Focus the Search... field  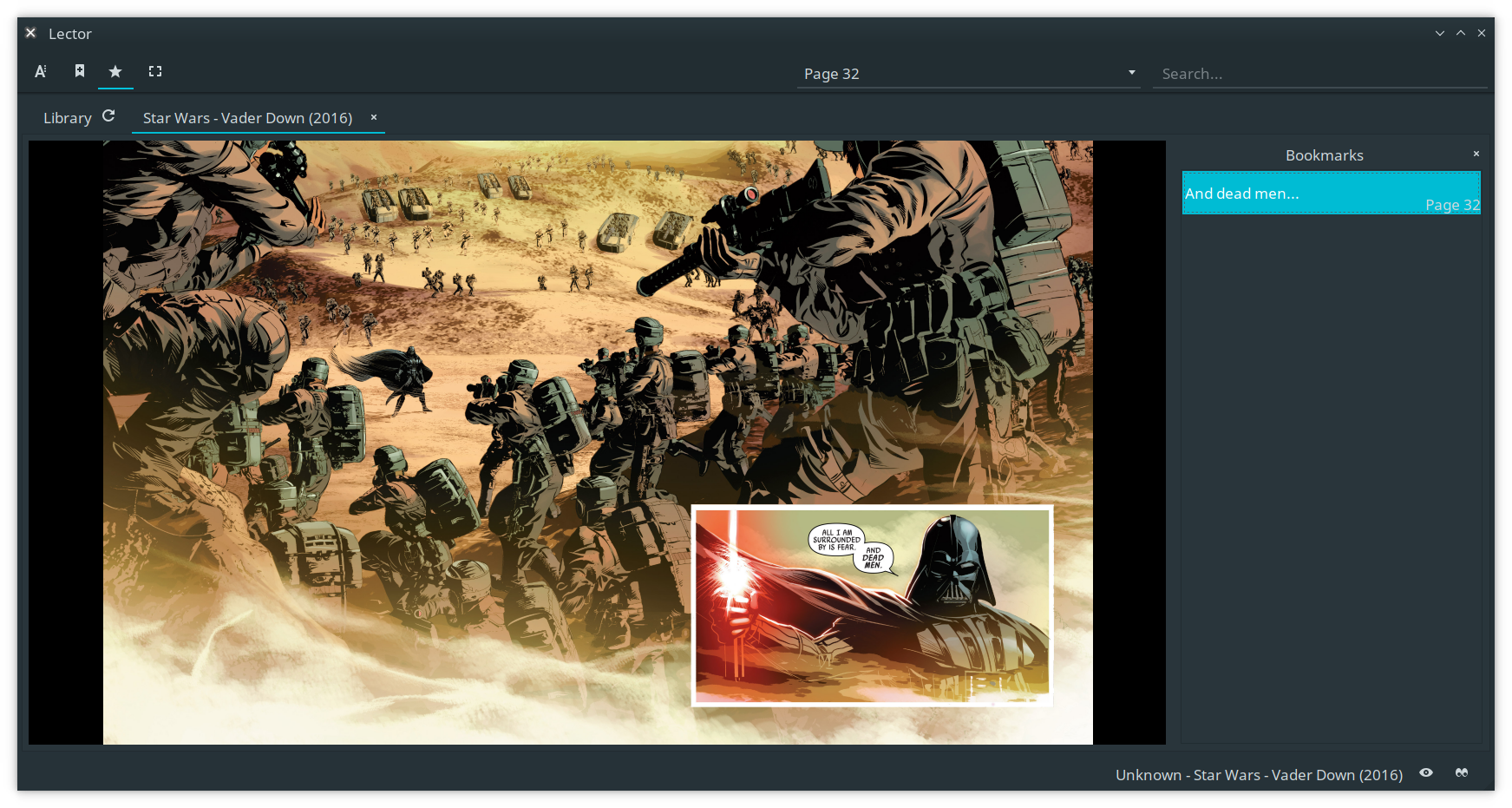[1319, 74]
